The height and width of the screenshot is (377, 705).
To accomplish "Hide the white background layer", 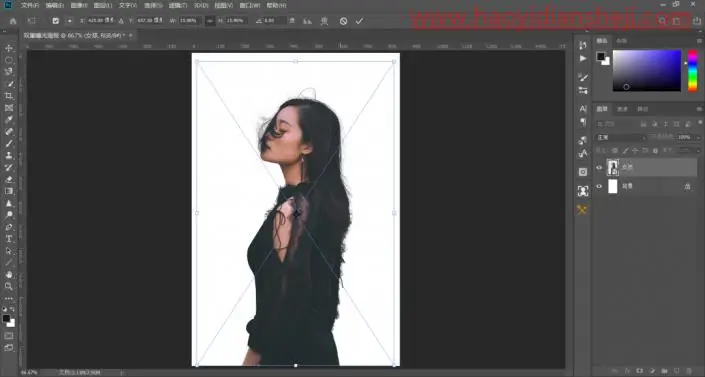I will click(599, 186).
